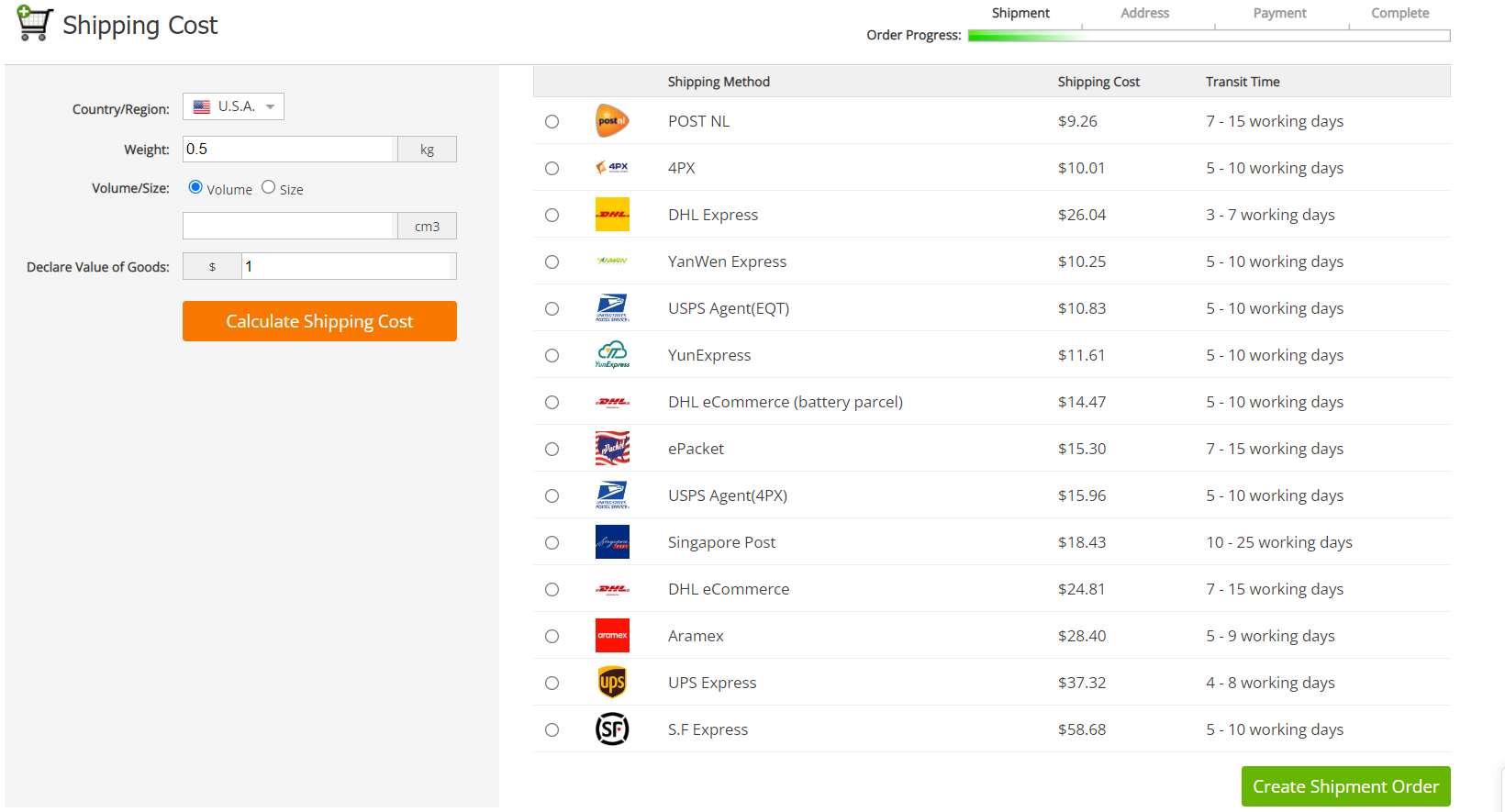
Task: Click the DHL Express yellow logo
Action: tap(612, 215)
